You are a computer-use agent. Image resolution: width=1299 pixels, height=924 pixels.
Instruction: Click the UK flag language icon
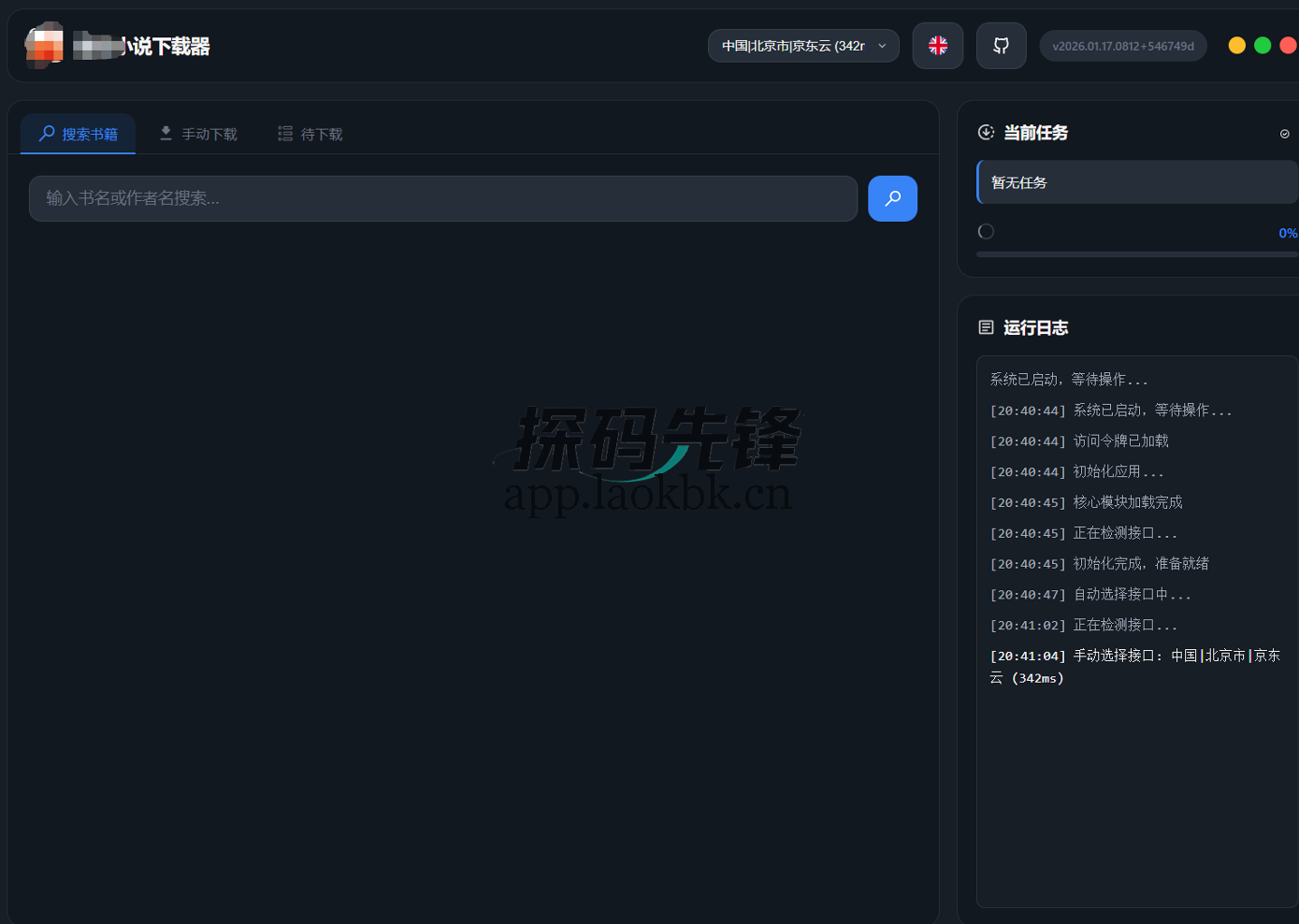(937, 45)
